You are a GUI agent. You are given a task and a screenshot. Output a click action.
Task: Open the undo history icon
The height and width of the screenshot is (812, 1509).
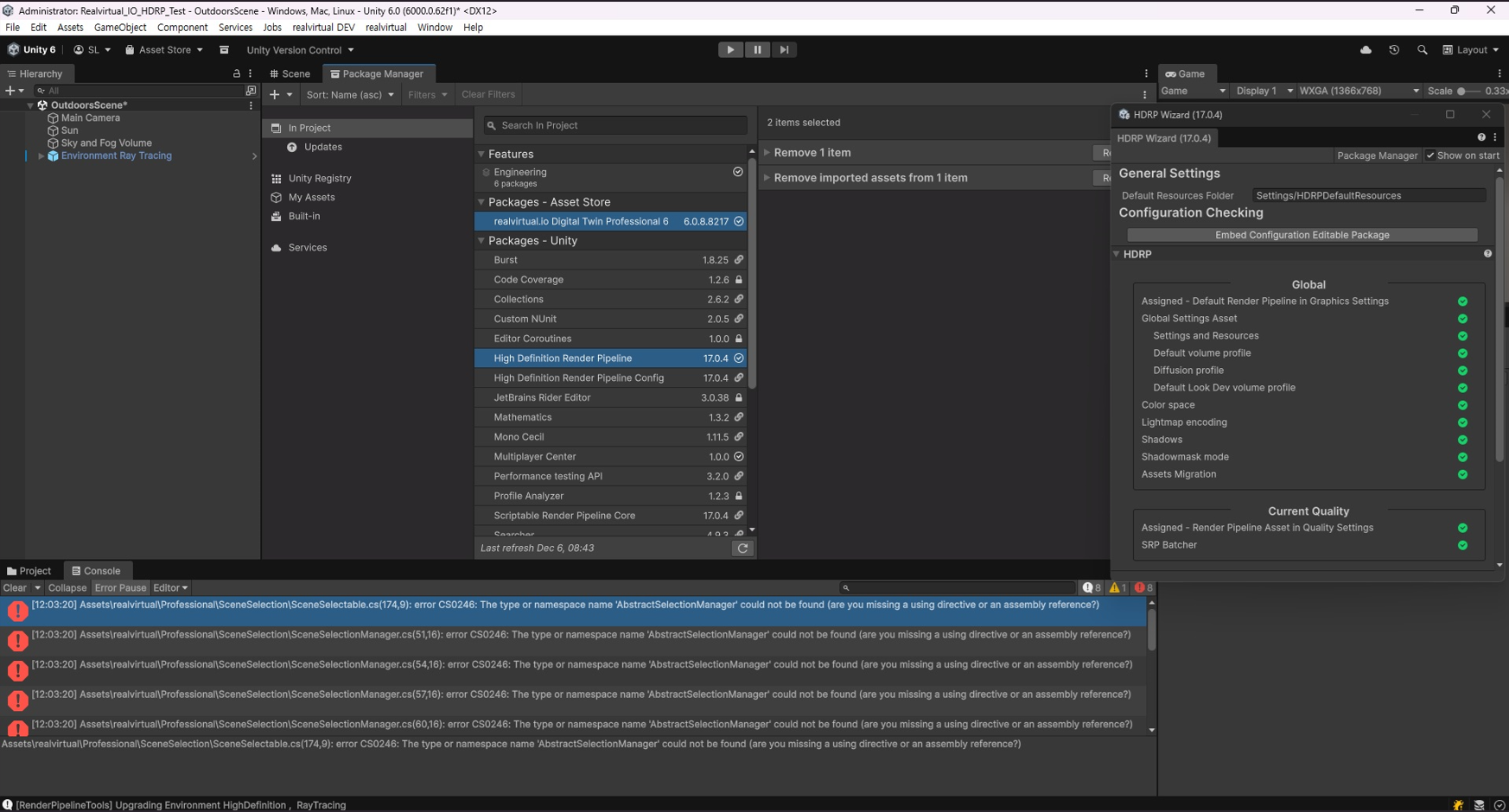tap(1394, 50)
